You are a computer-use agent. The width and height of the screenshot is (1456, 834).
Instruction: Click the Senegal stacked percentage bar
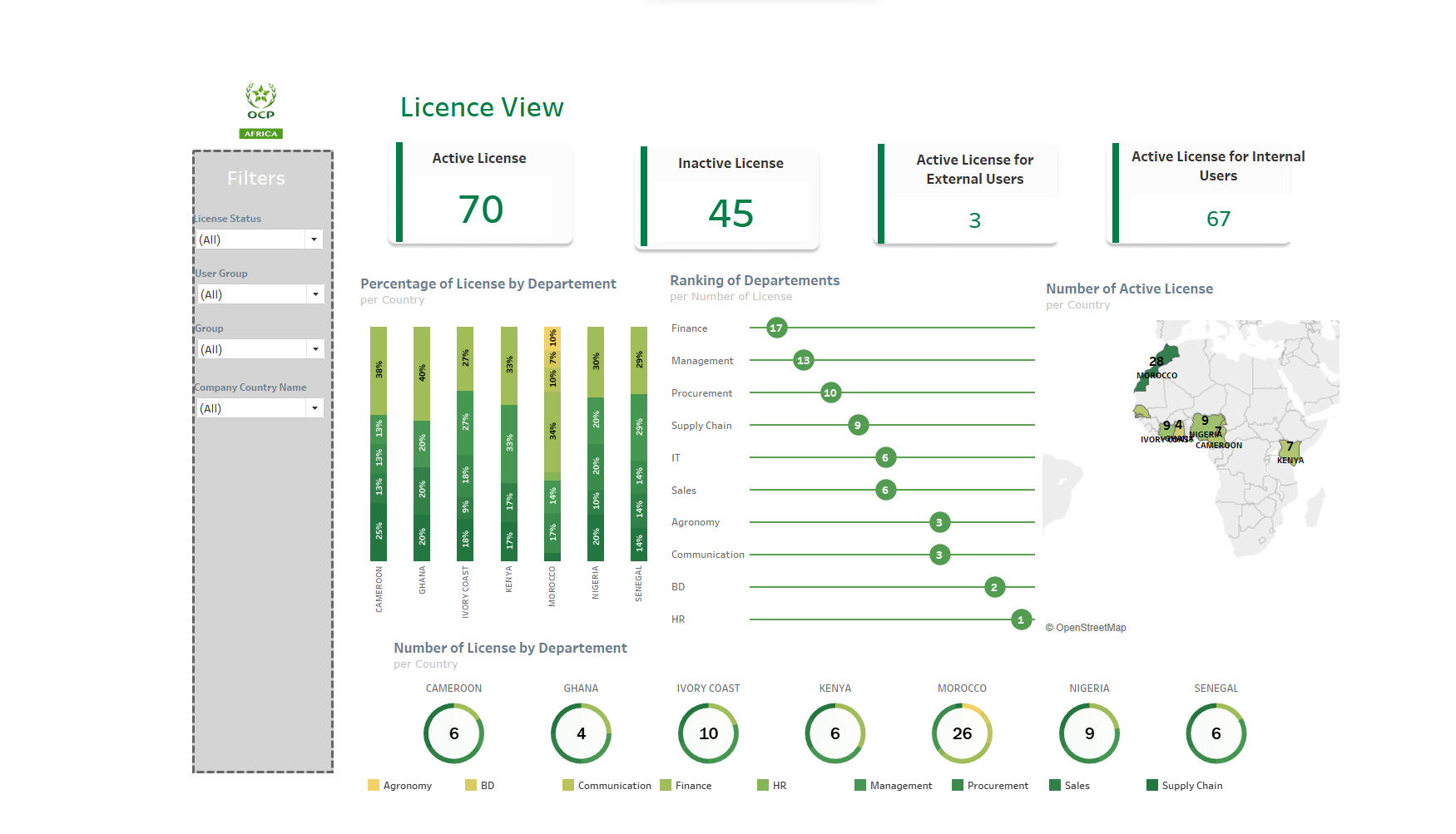[x=639, y=444]
